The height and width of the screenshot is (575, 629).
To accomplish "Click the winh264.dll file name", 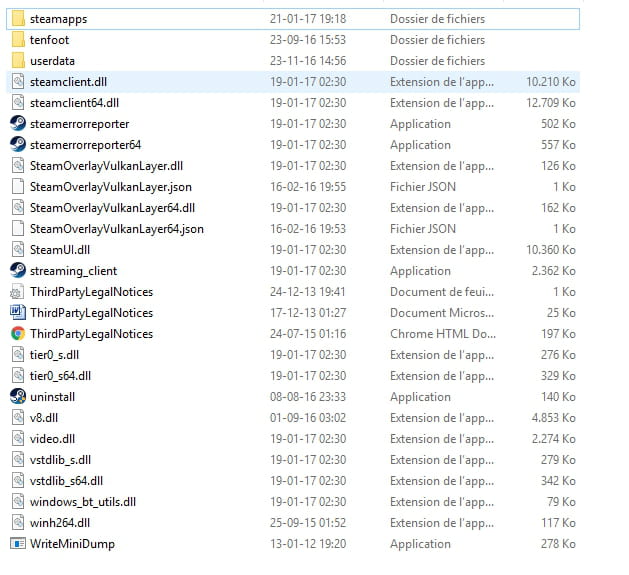I will tap(60, 523).
